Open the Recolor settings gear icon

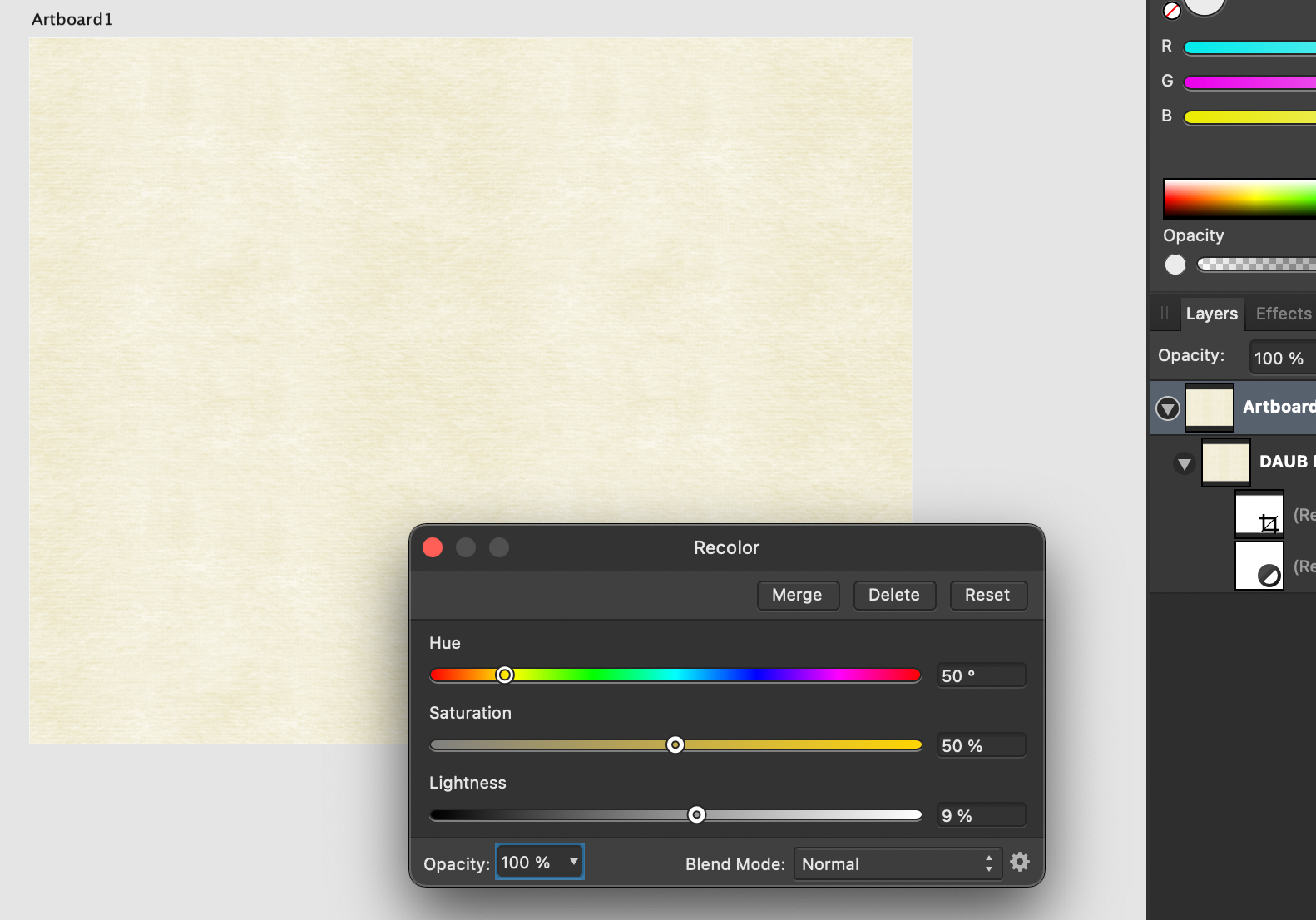click(1020, 862)
